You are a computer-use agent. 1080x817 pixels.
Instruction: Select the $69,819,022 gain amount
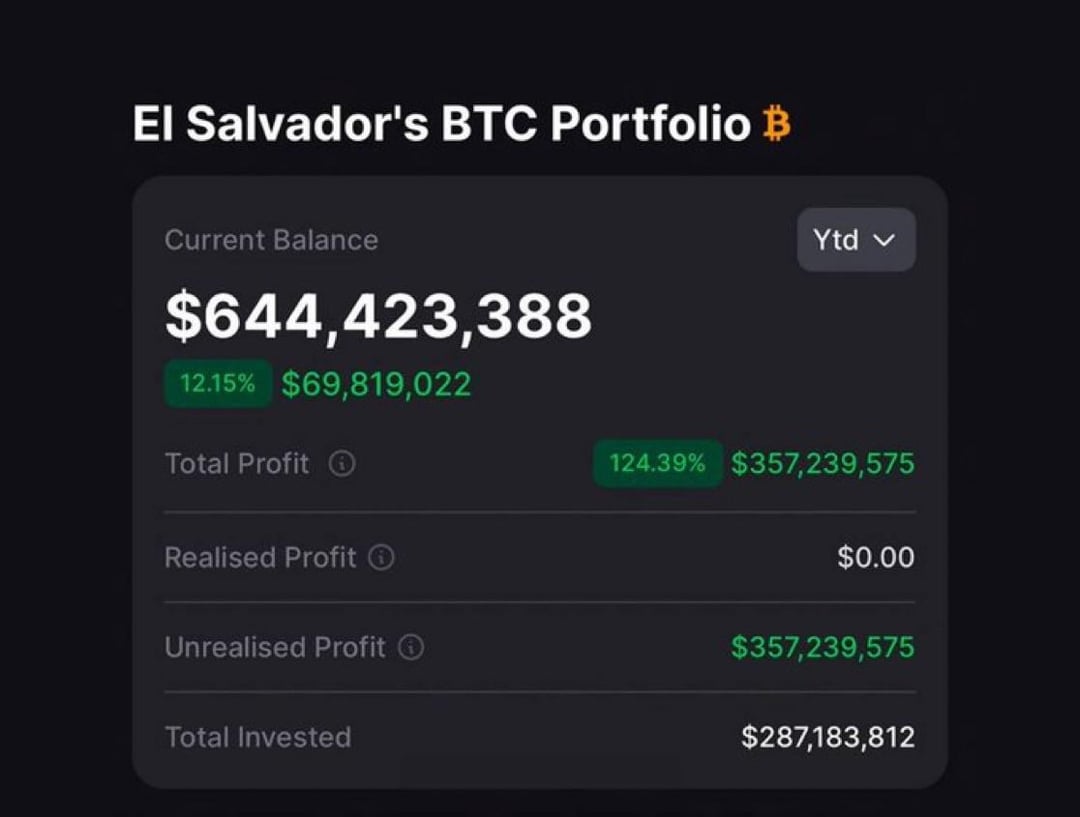tap(376, 384)
